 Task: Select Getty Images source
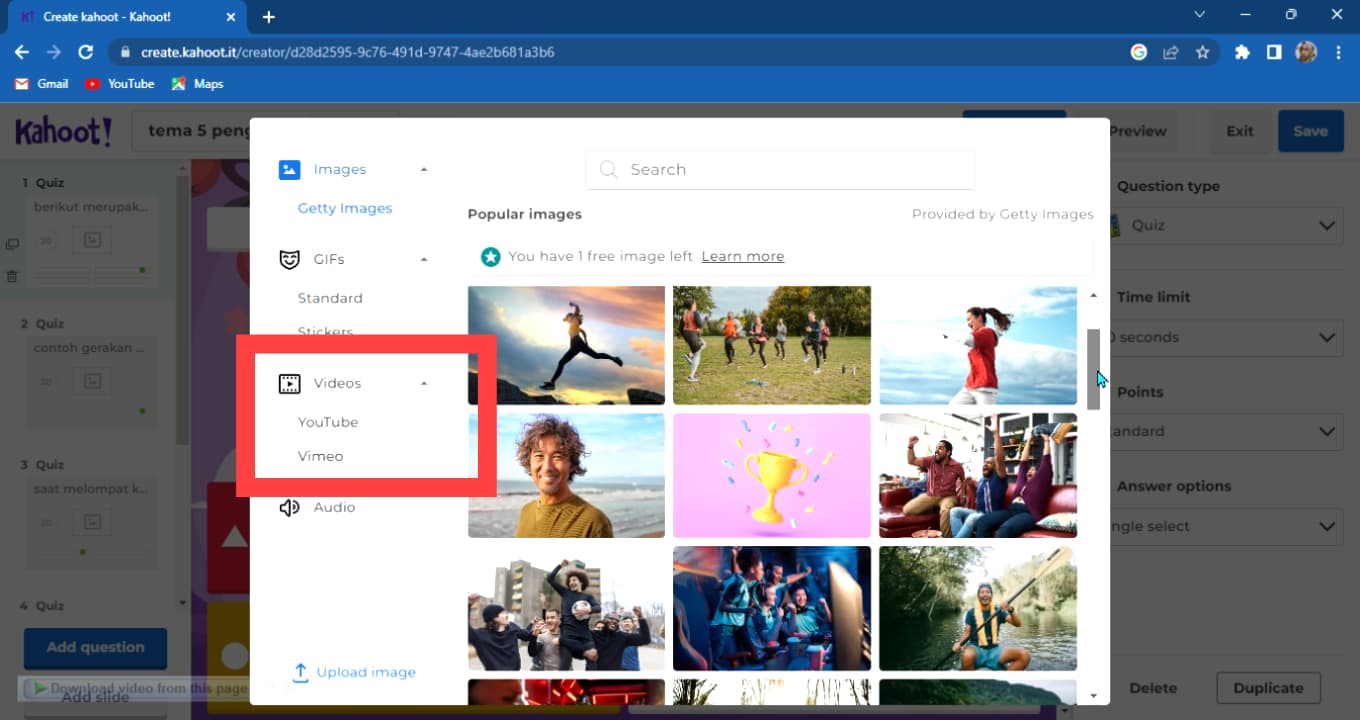tap(345, 208)
